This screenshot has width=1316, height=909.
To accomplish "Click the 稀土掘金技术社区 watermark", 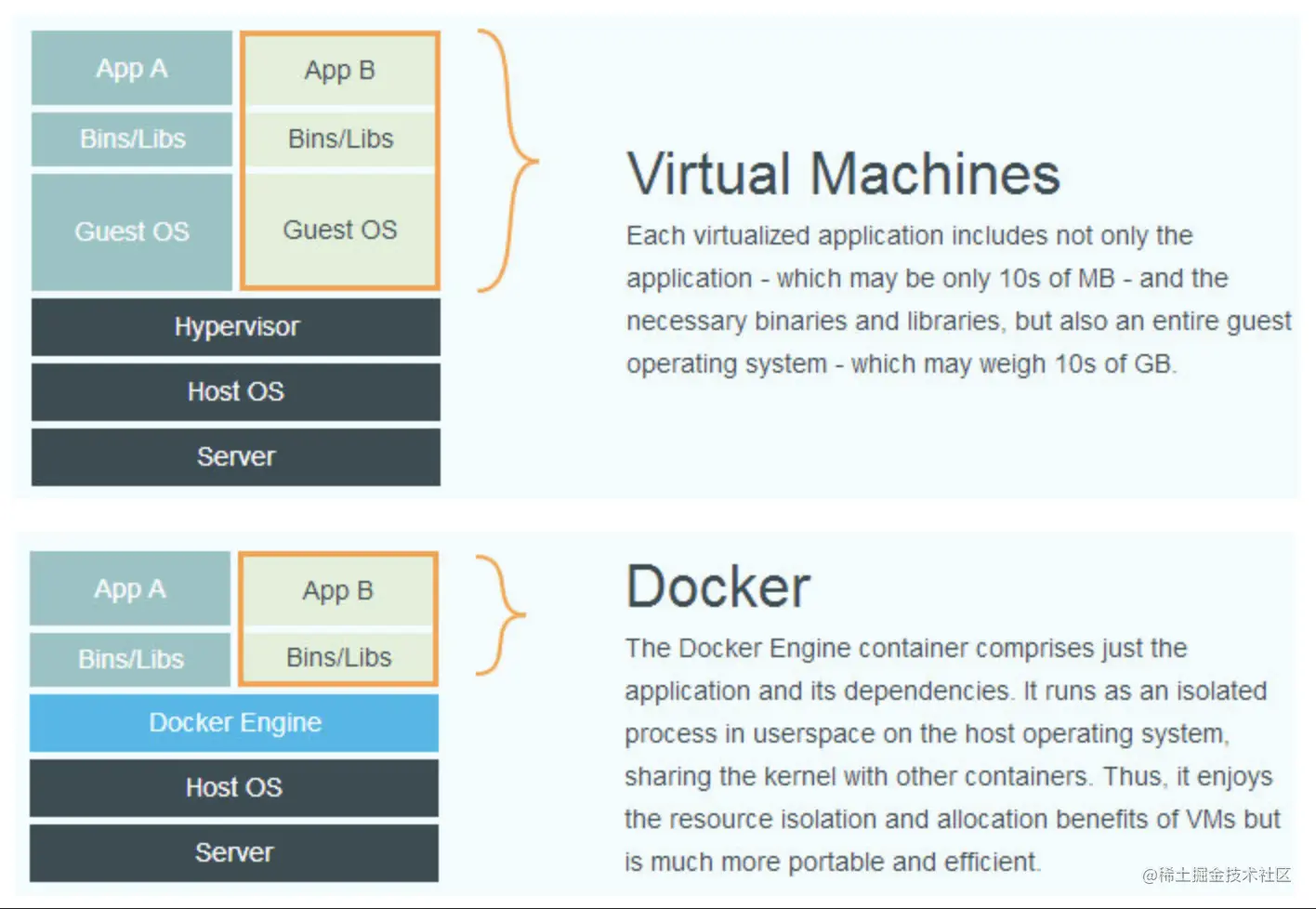I will (1216, 876).
